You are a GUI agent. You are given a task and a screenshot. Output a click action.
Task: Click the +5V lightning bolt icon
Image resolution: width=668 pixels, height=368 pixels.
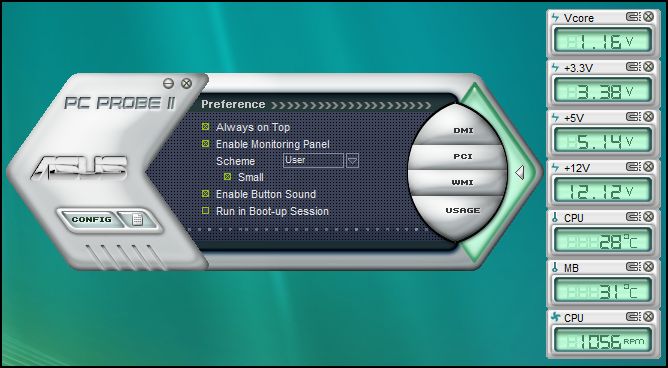coord(555,117)
